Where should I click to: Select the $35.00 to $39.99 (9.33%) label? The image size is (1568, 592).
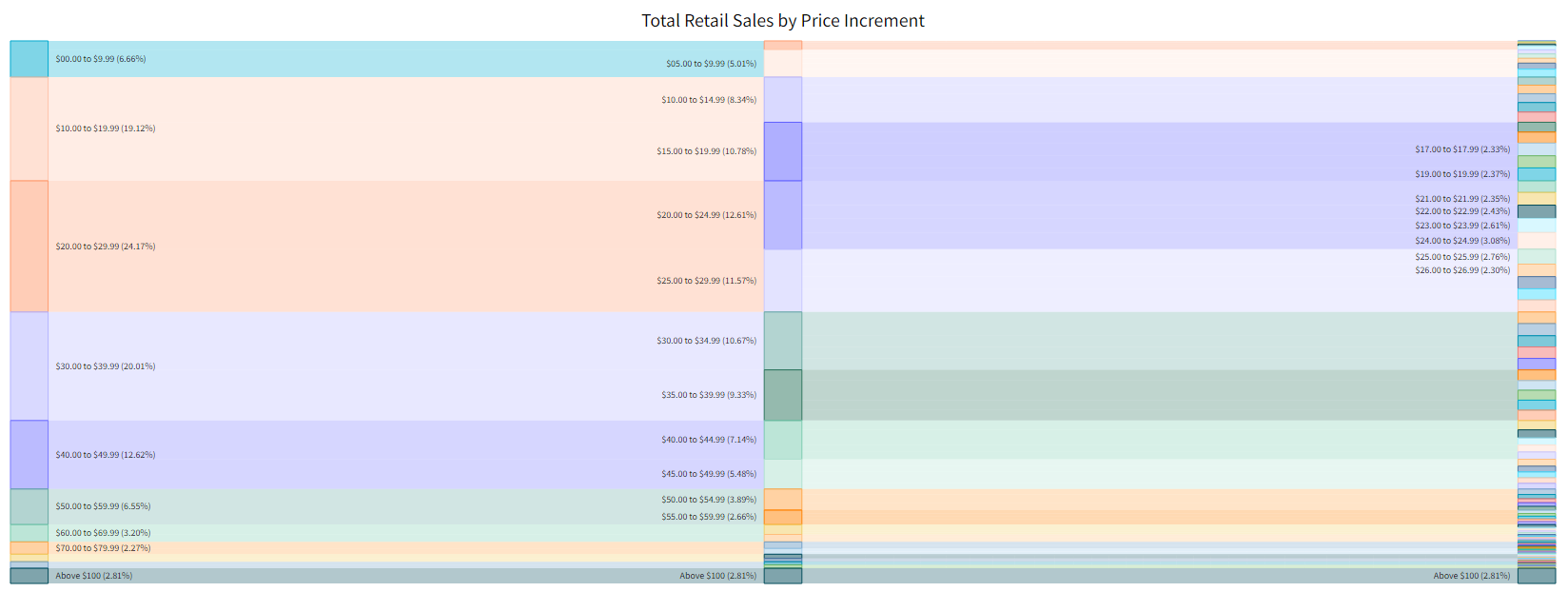pyautogui.click(x=709, y=395)
